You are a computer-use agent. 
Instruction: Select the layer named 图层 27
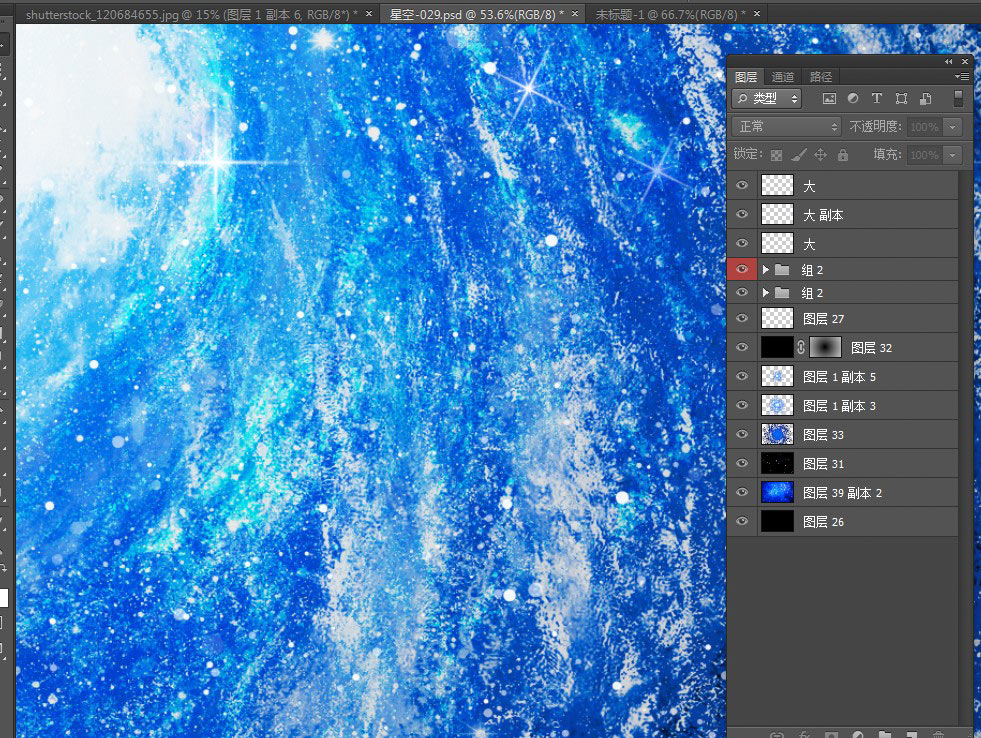pos(823,319)
